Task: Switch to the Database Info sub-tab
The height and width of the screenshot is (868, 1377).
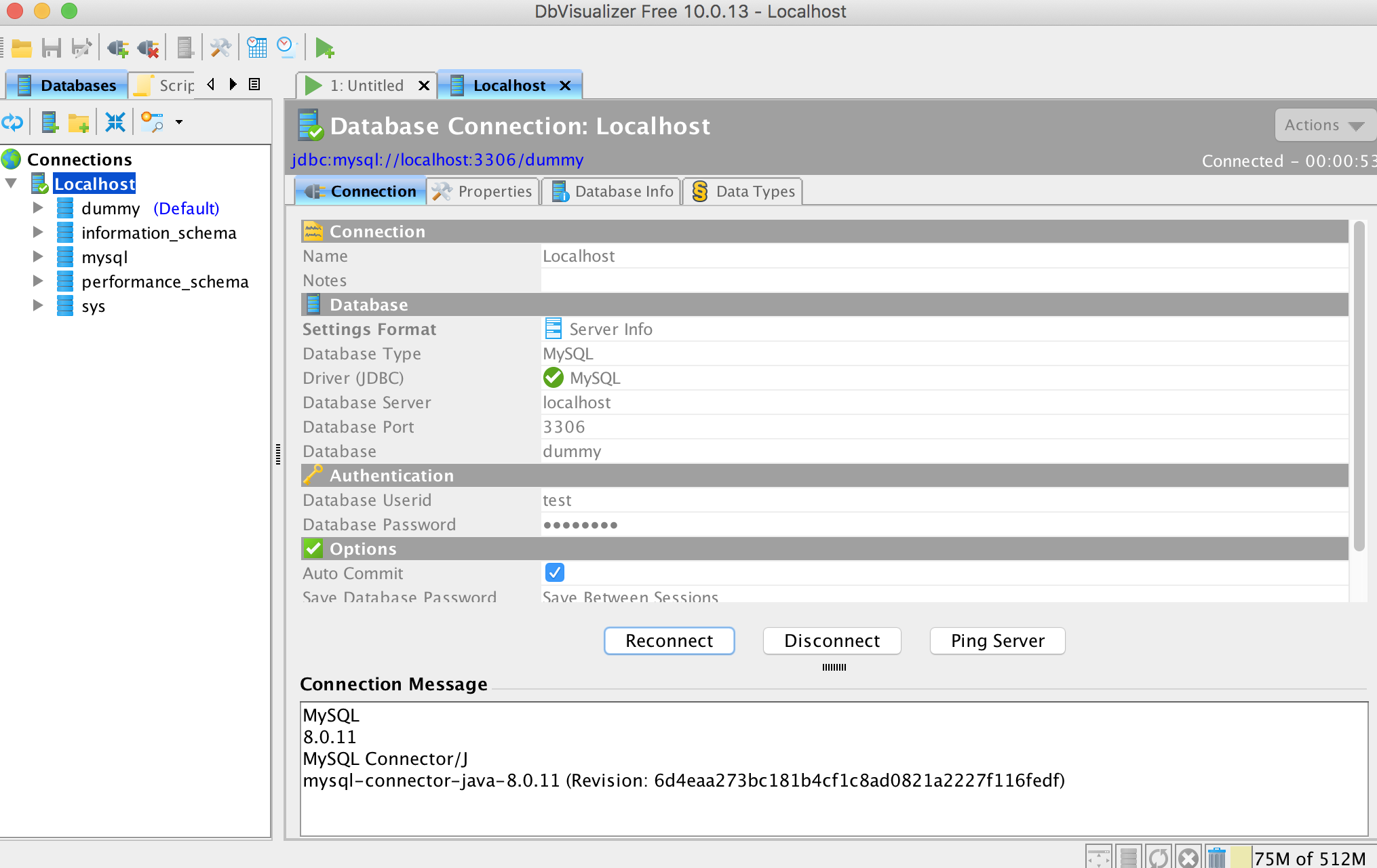Action: [x=613, y=192]
